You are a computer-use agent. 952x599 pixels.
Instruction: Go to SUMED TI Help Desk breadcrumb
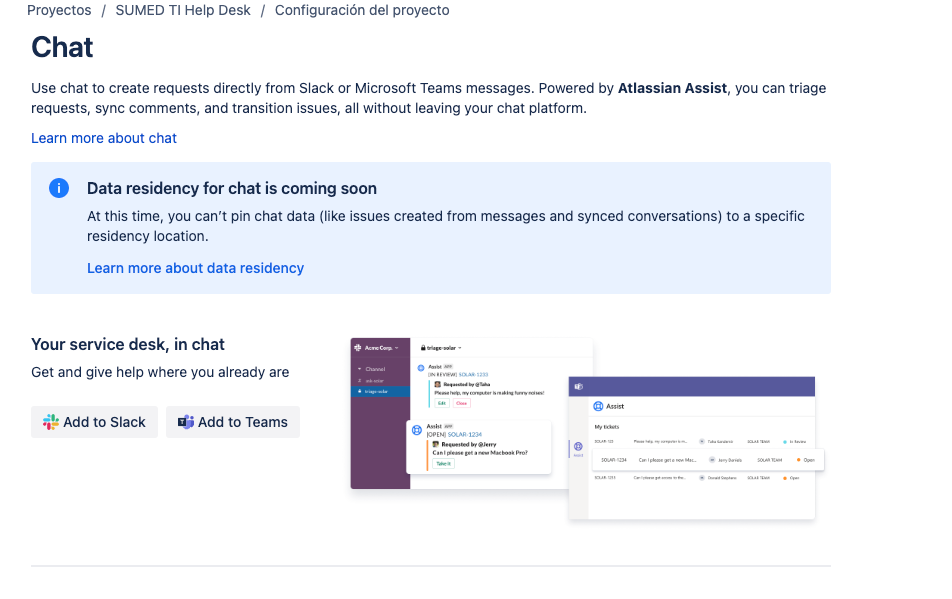[183, 10]
